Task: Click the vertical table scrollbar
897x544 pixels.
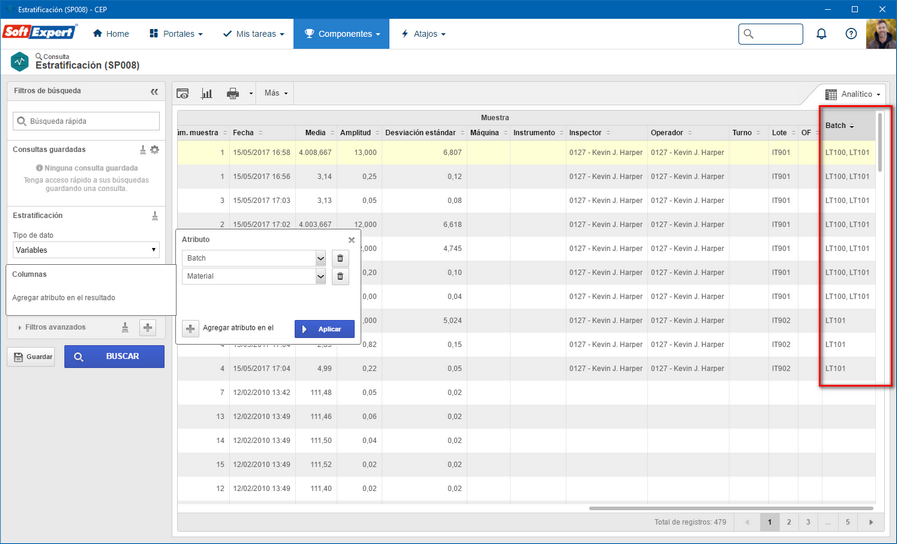Action: pos(880,142)
